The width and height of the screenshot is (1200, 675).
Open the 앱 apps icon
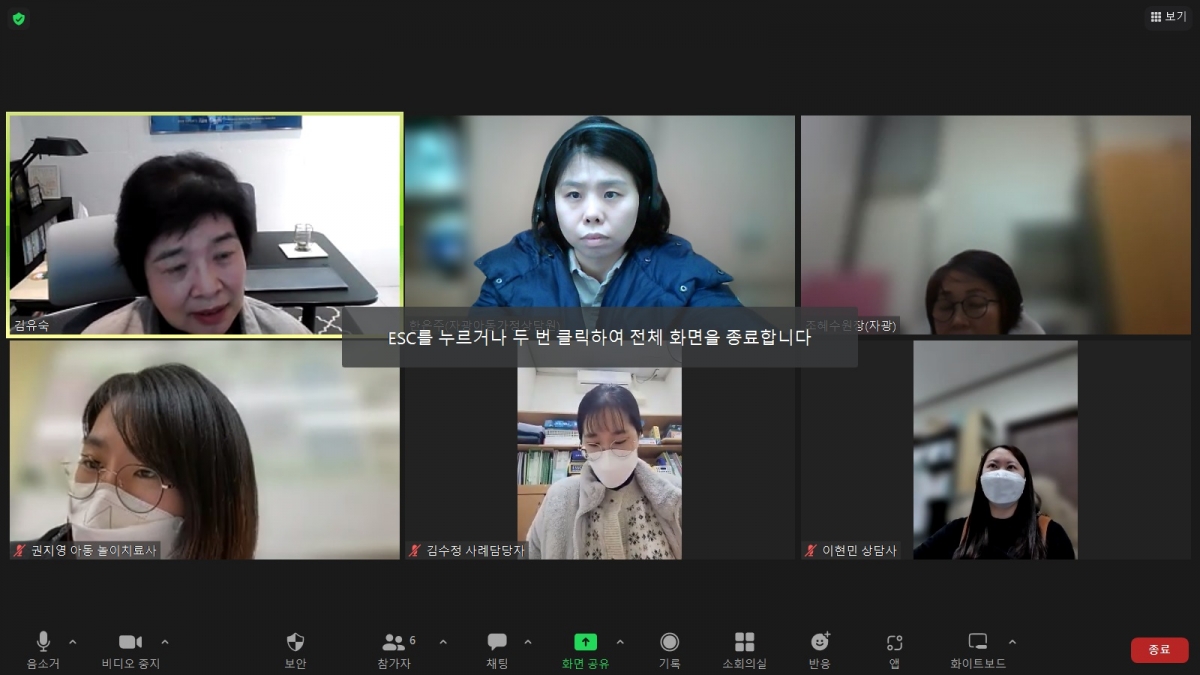coord(894,642)
